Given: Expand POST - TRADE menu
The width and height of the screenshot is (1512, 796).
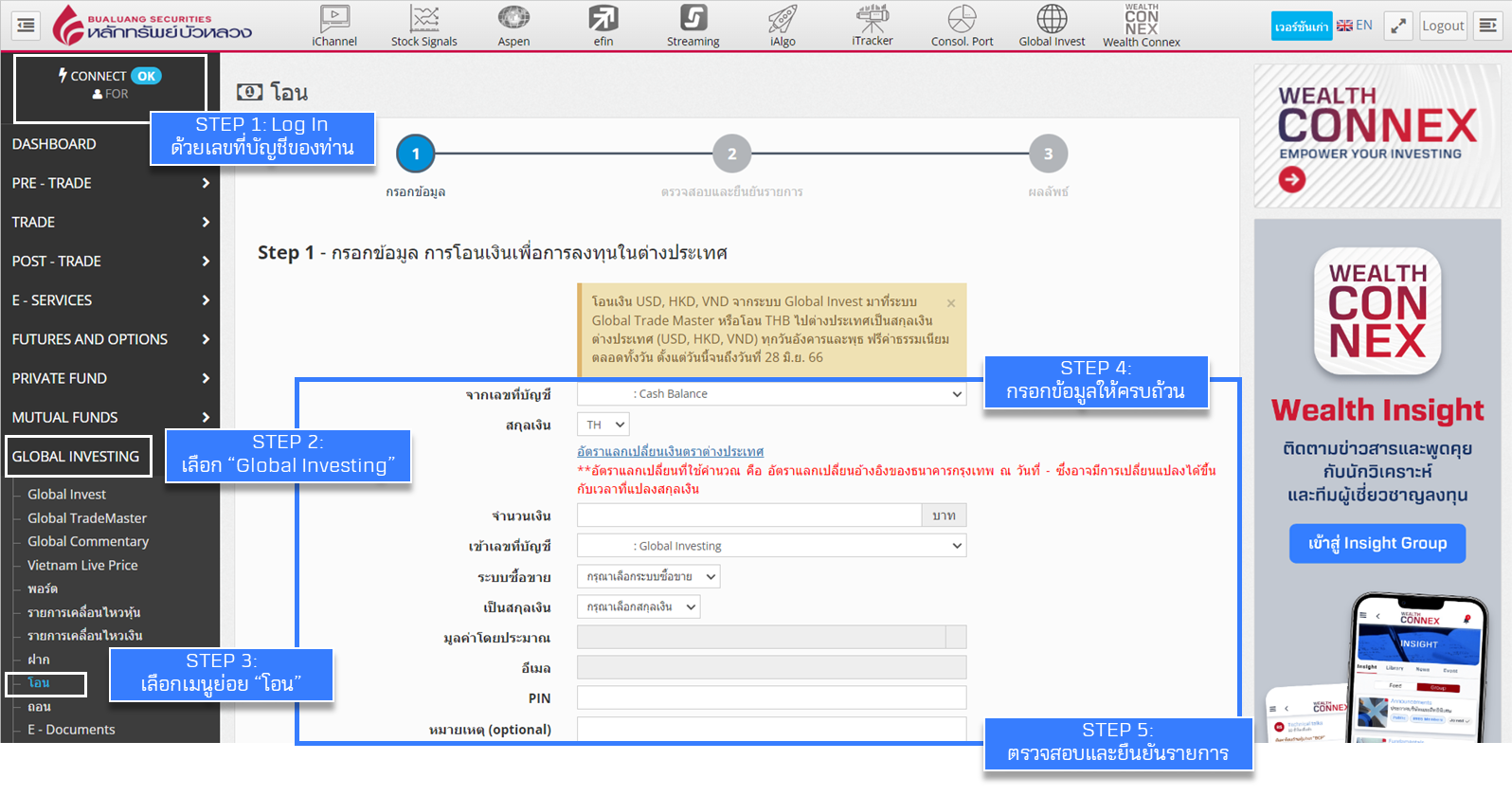Looking at the screenshot, I should tap(110, 261).
